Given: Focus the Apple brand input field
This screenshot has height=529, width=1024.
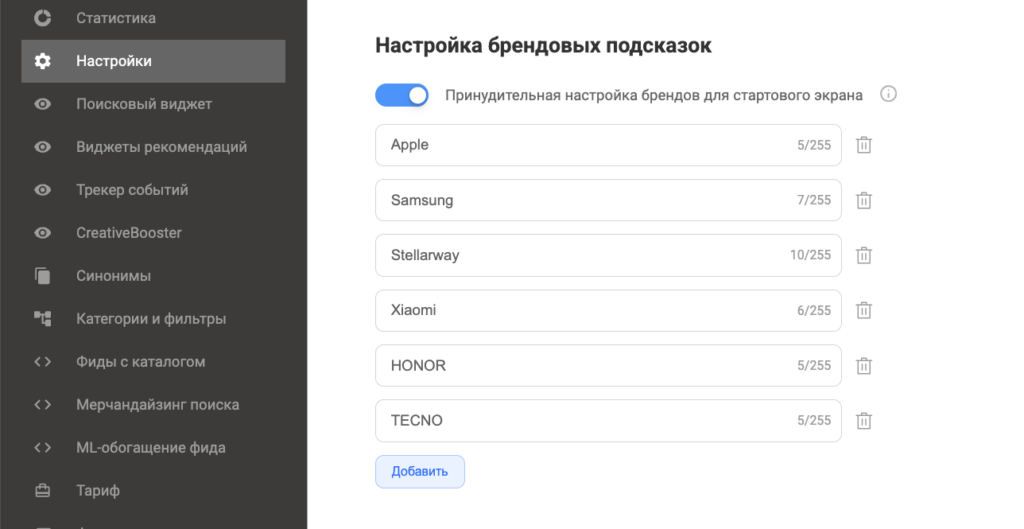Looking at the screenshot, I should pos(608,145).
